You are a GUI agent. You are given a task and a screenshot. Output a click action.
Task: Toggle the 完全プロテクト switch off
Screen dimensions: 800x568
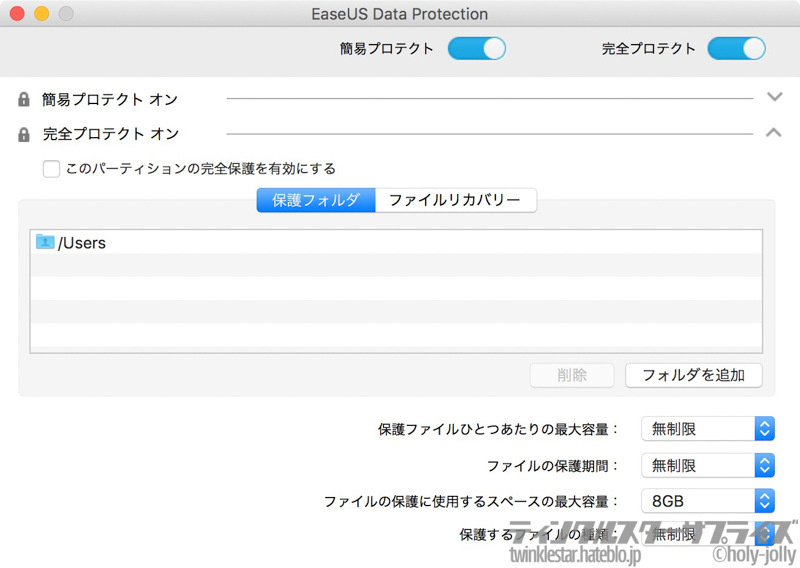[x=736, y=49]
